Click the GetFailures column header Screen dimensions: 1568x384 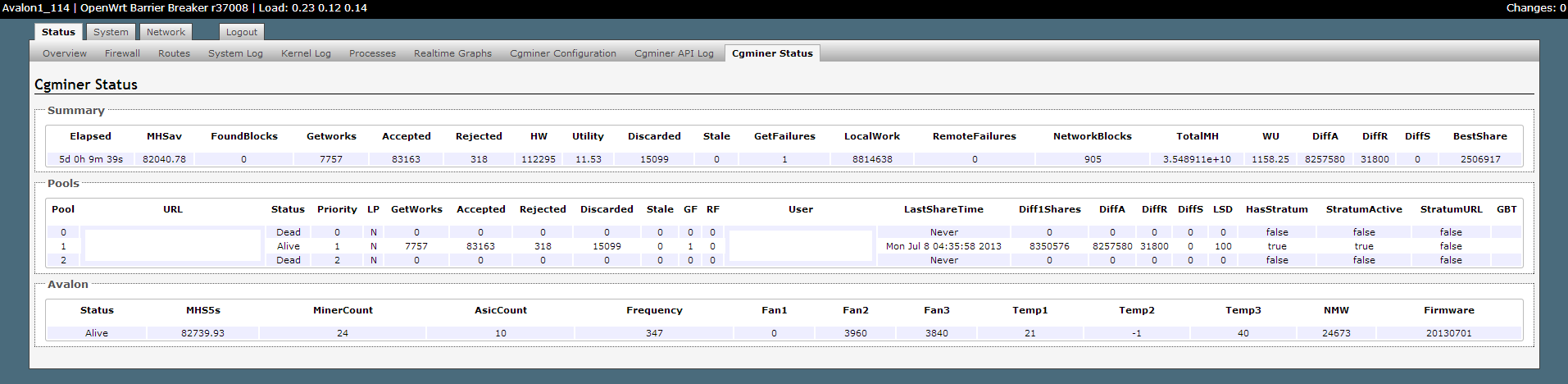pyautogui.click(x=784, y=136)
